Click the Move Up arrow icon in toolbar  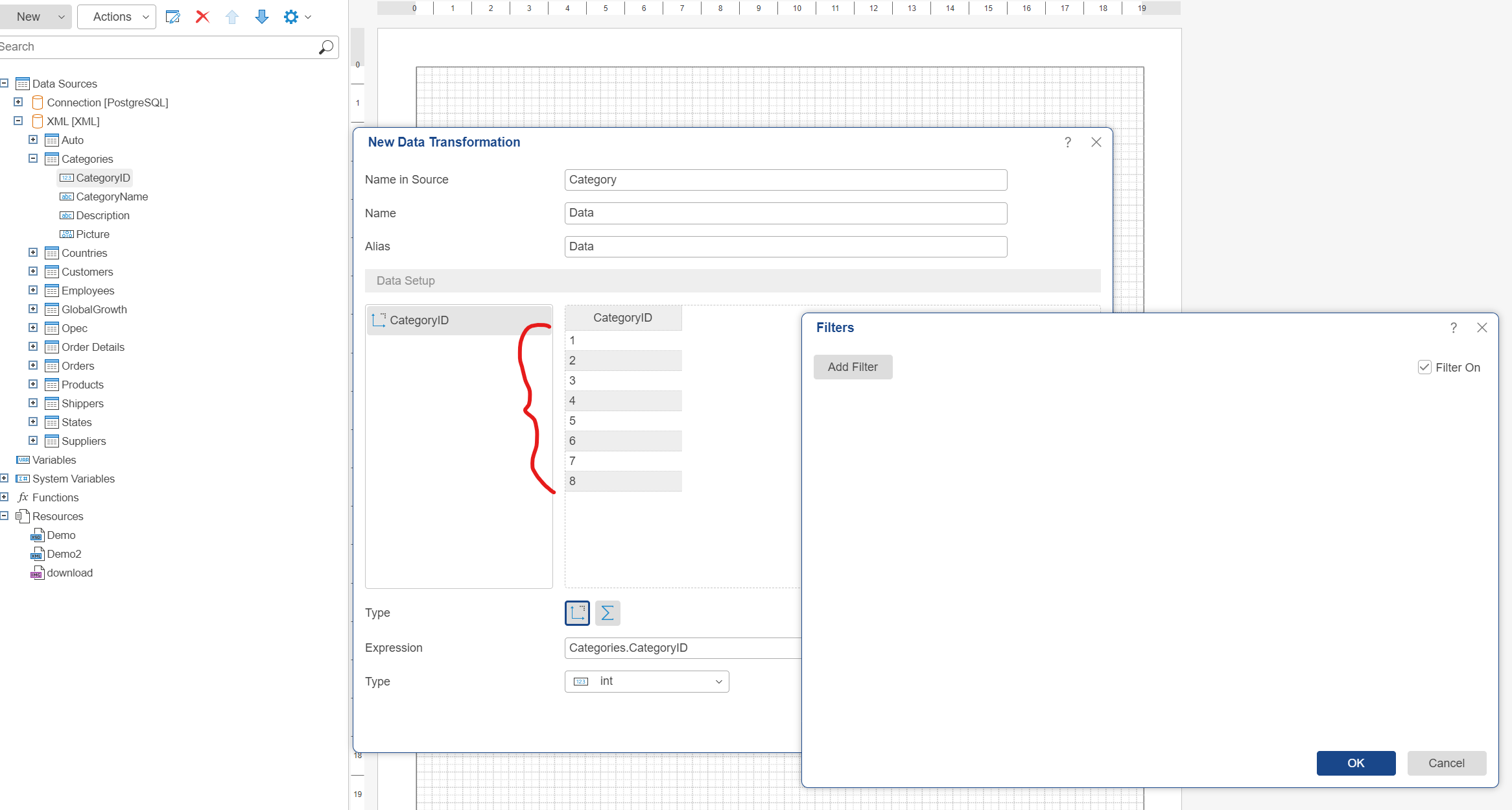(x=232, y=16)
